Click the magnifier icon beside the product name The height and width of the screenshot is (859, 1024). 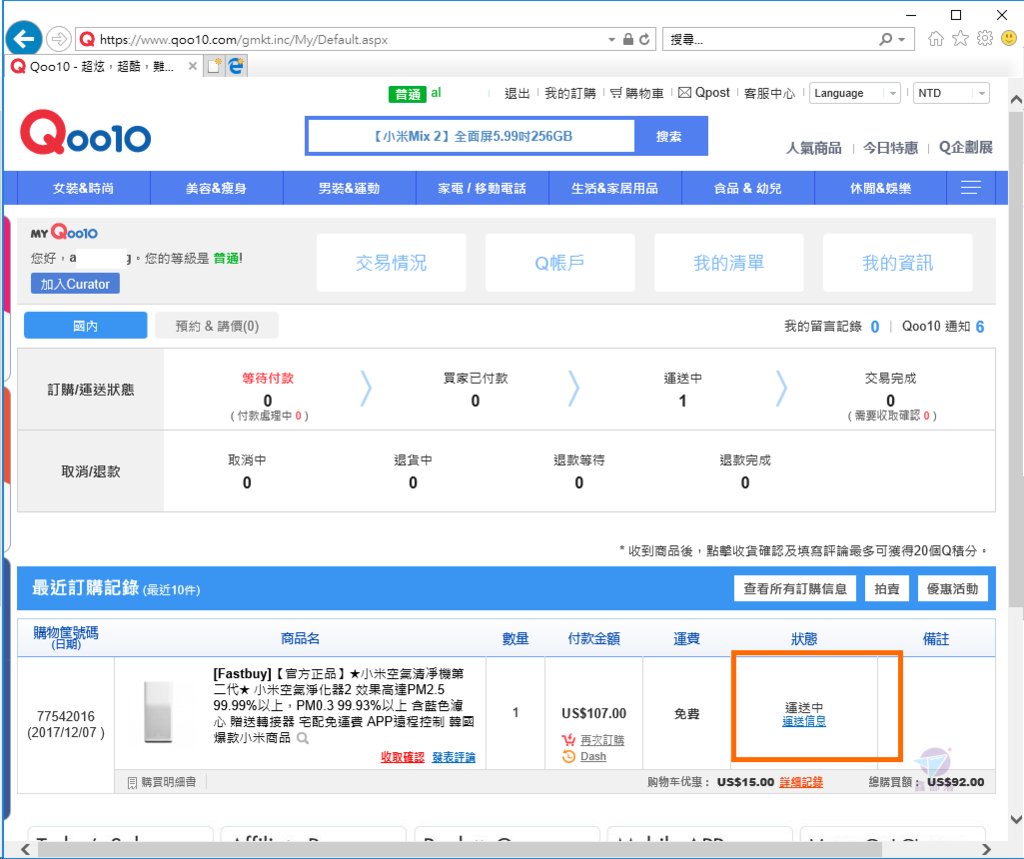(302, 738)
